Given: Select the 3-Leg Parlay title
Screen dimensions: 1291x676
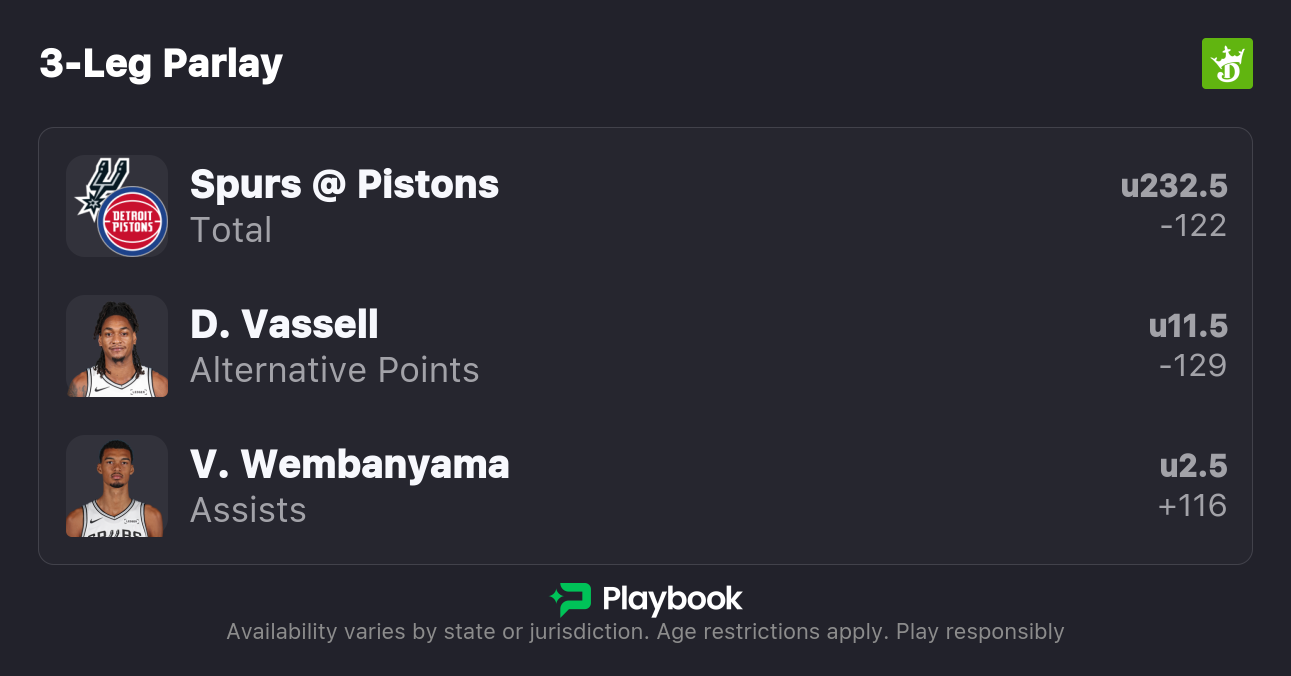Looking at the screenshot, I should pos(161,64).
